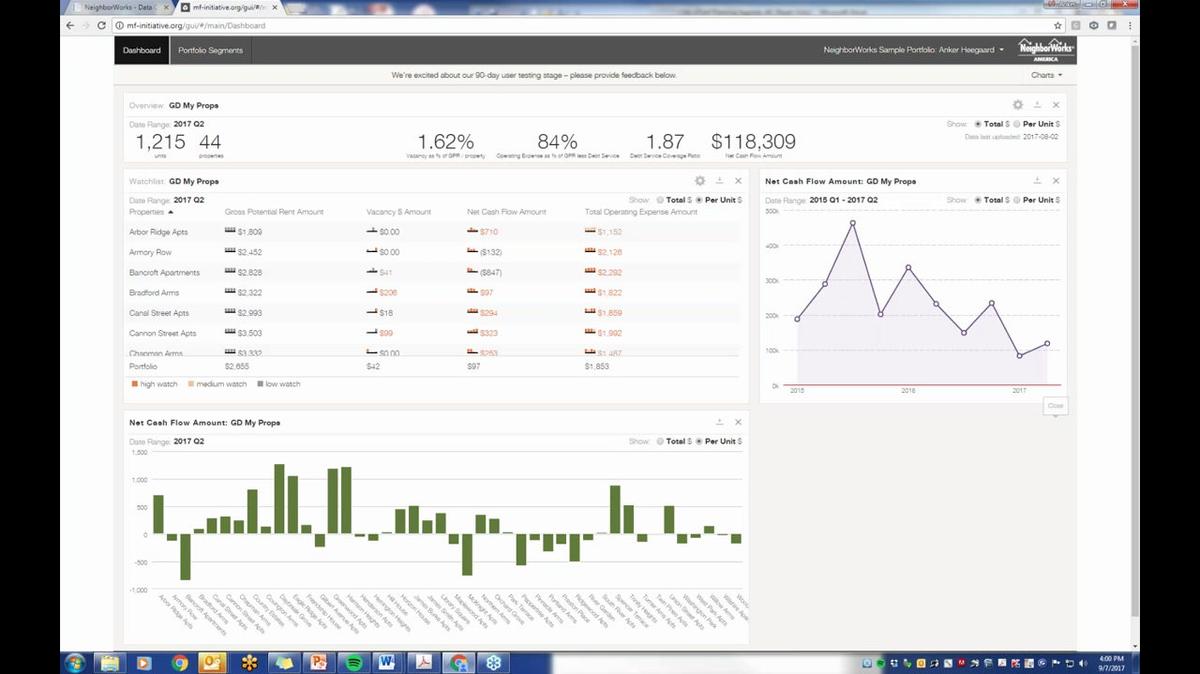Download the Net Cash Flow line chart
The image size is (1200, 674).
pos(1037,181)
